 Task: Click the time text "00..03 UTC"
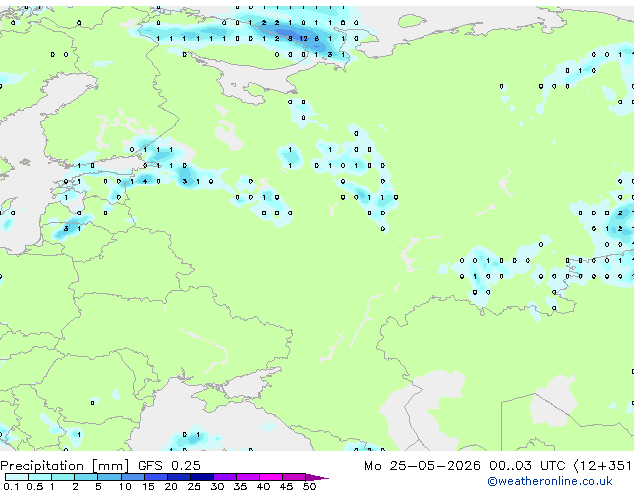527,466
